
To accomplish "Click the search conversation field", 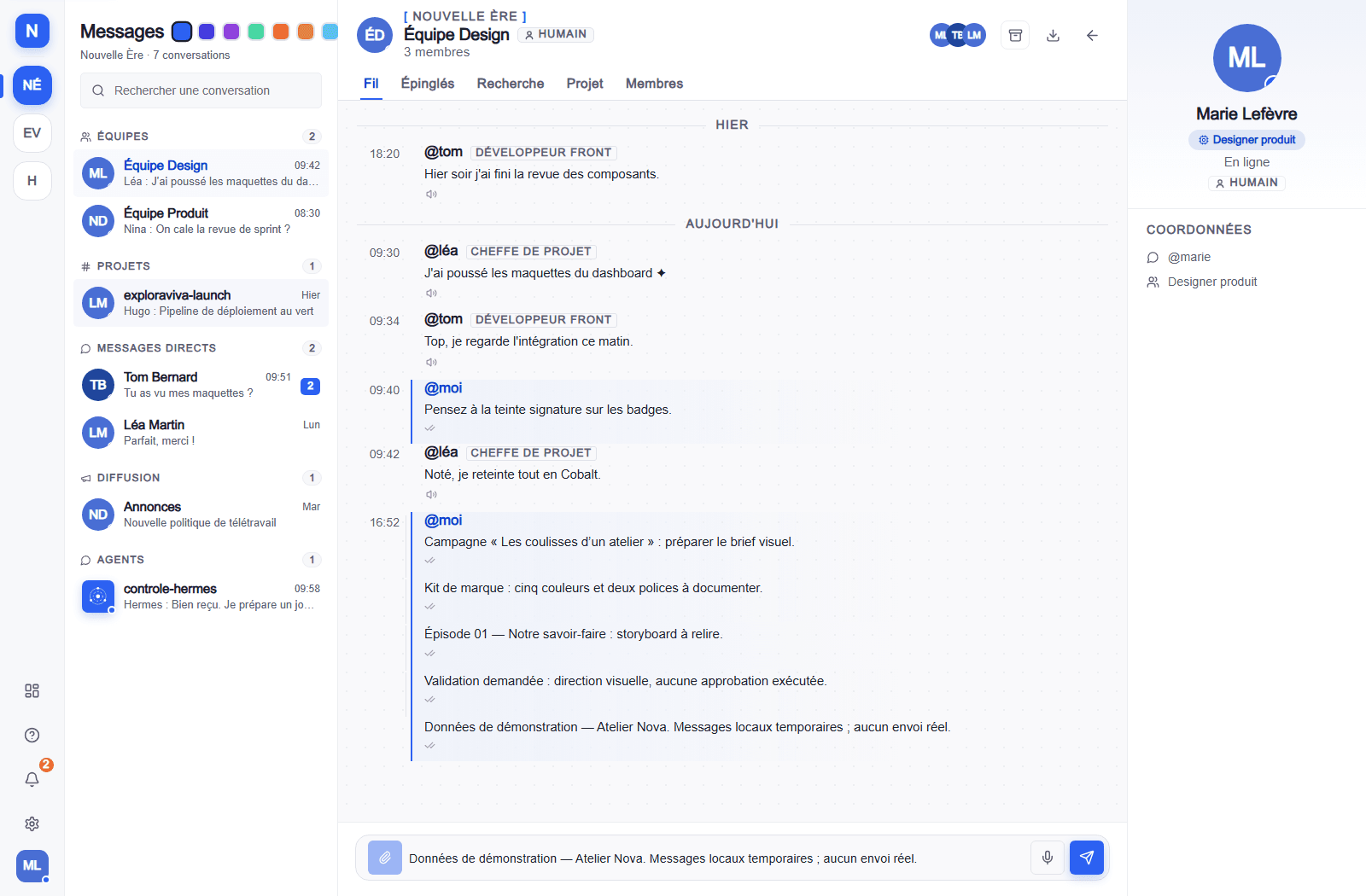I will pyautogui.click(x=201, y=90).
